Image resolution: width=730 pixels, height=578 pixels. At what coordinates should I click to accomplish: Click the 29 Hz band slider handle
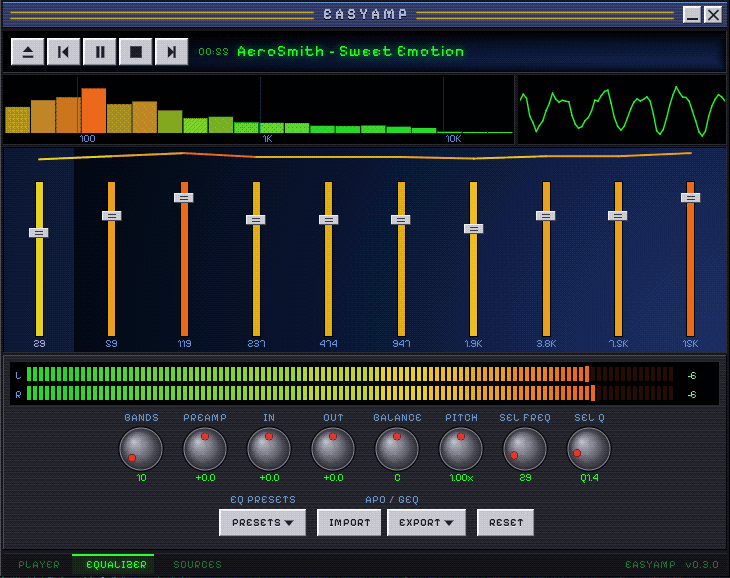[39, 233]
